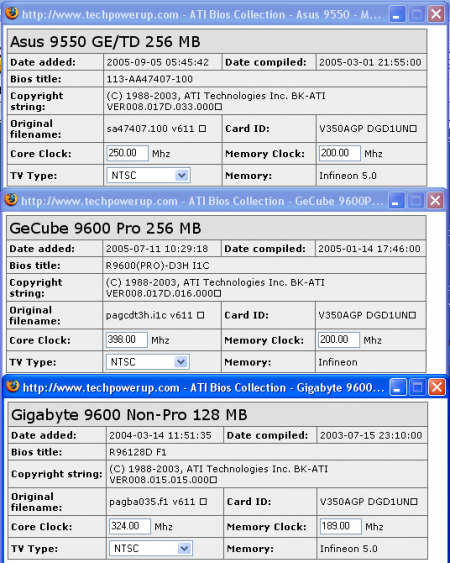Click the GeCube 9600 Pro 256 MB heading

coord(105,228)
